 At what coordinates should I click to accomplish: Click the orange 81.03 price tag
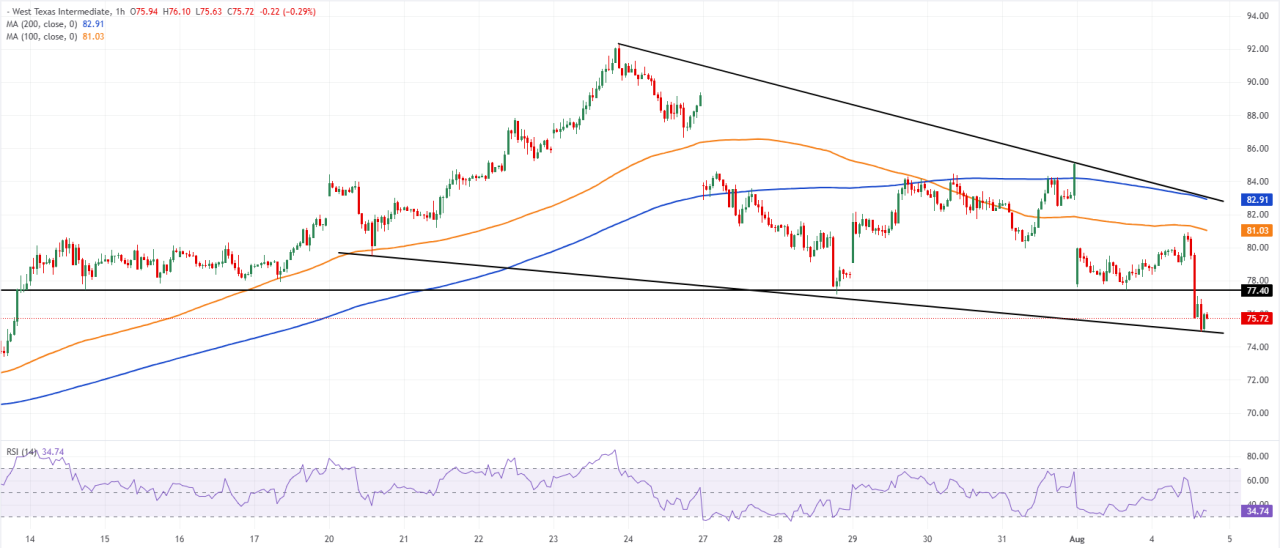1257,231
